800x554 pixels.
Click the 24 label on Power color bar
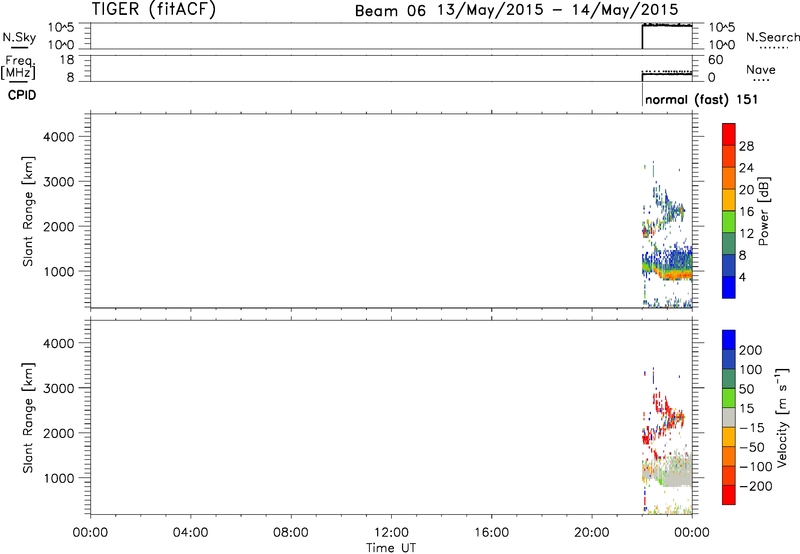[746, 168]
